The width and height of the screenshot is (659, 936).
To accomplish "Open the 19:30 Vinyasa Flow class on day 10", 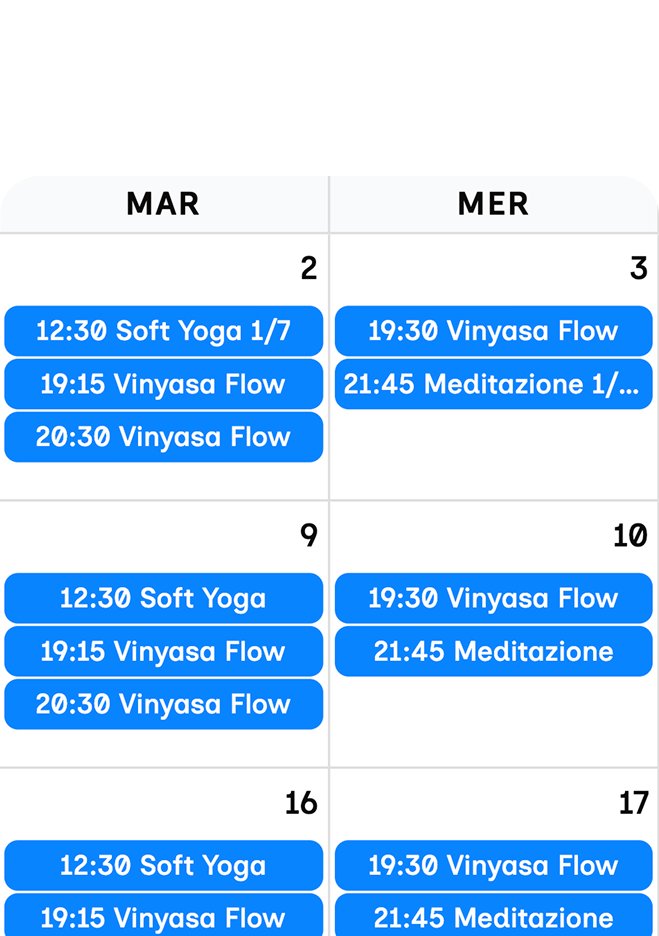I will (493, 598).
